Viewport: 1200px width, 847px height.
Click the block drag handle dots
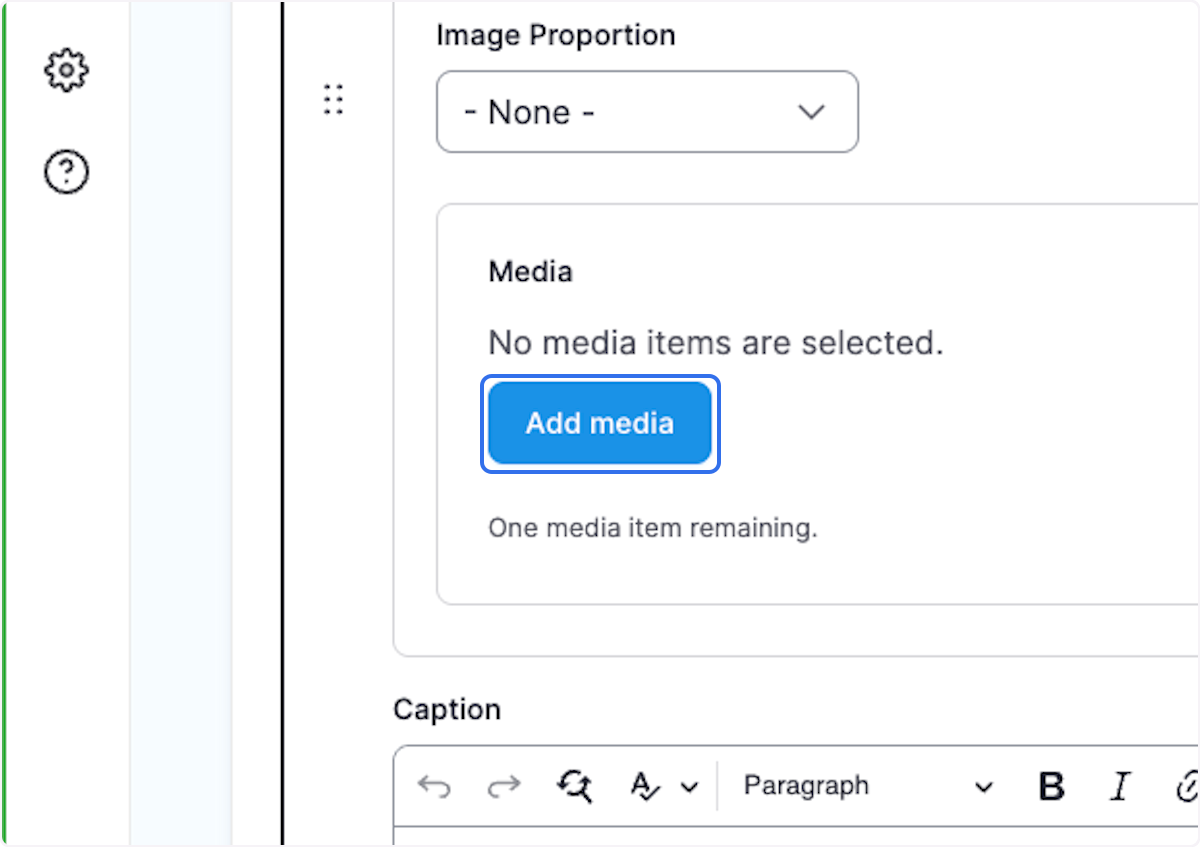[334, 100]
